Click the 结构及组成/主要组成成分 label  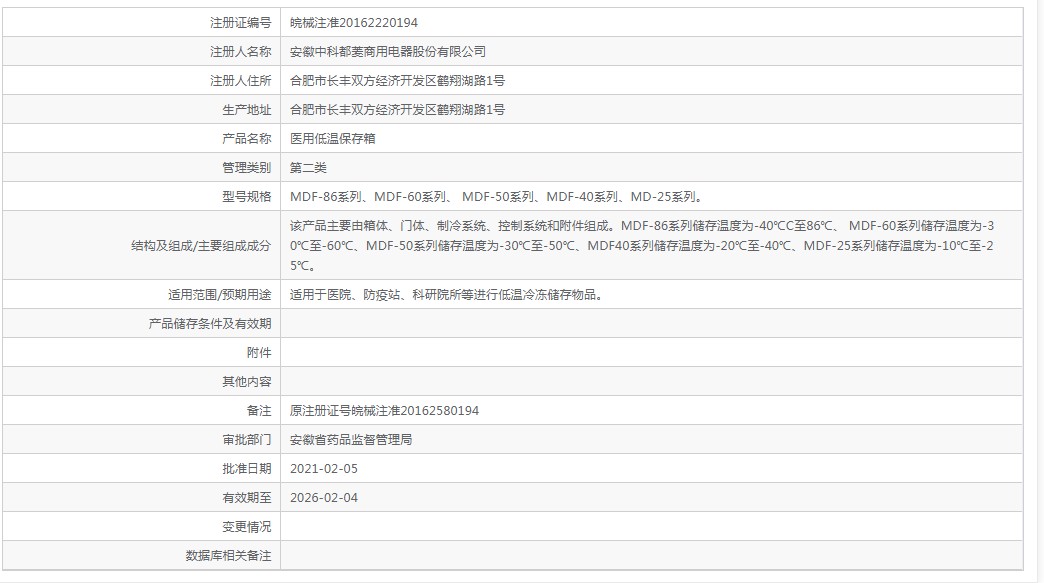pos(201,246)
